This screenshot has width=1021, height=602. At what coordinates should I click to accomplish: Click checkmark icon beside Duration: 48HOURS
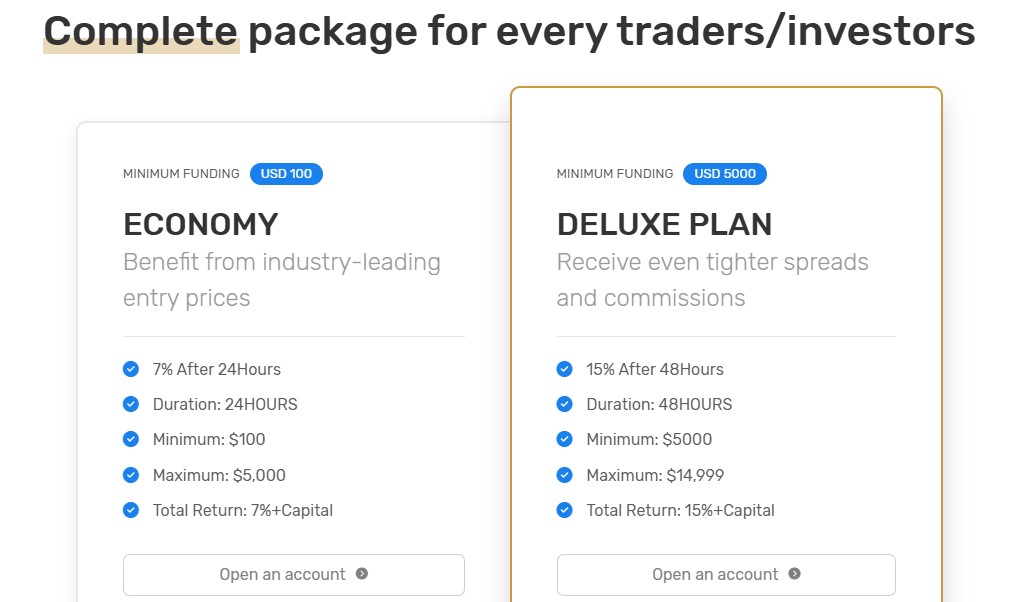point(565,404)
